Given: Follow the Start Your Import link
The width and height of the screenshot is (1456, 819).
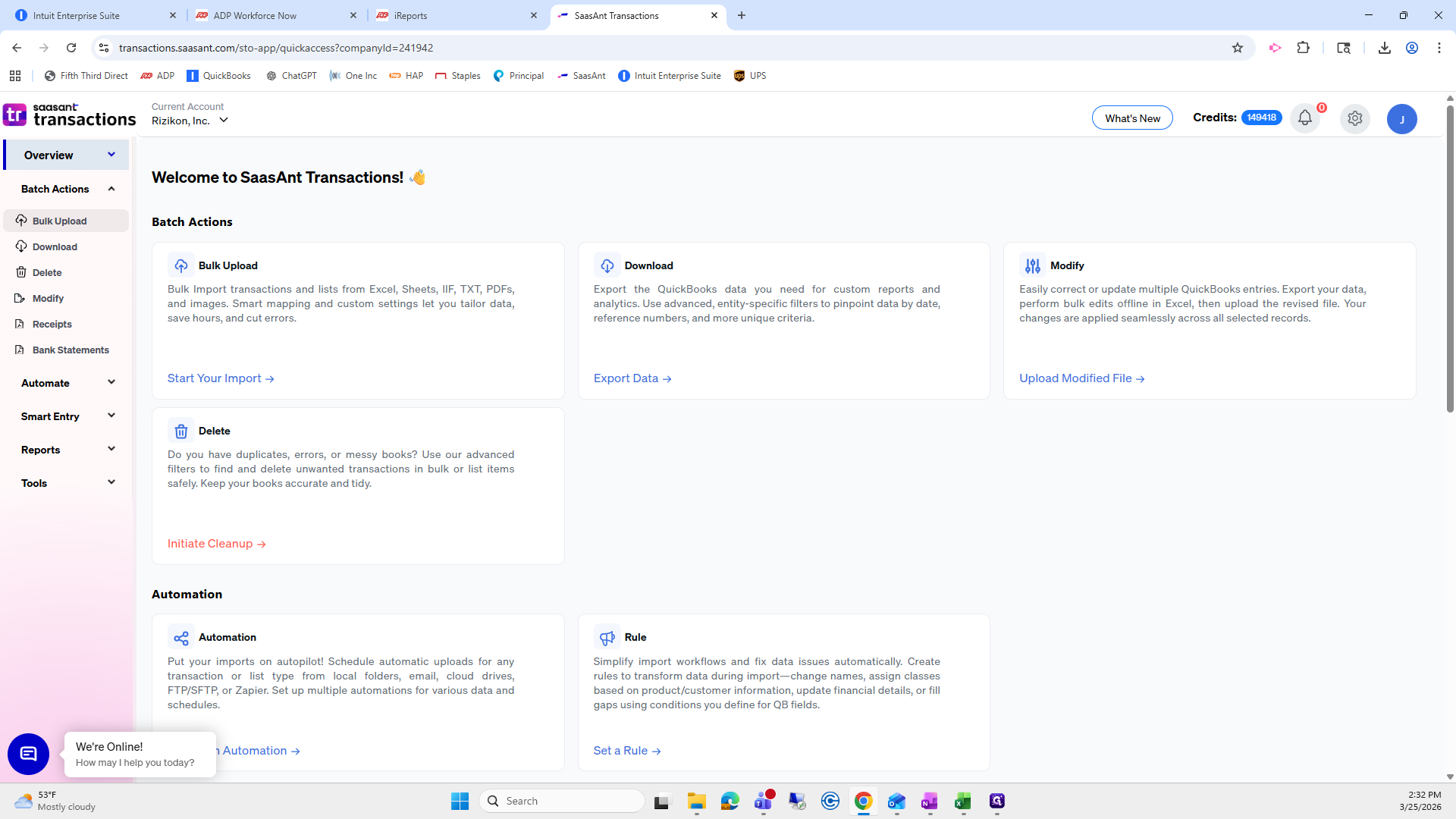Looking at the screenshot, I should click(220, 378).
